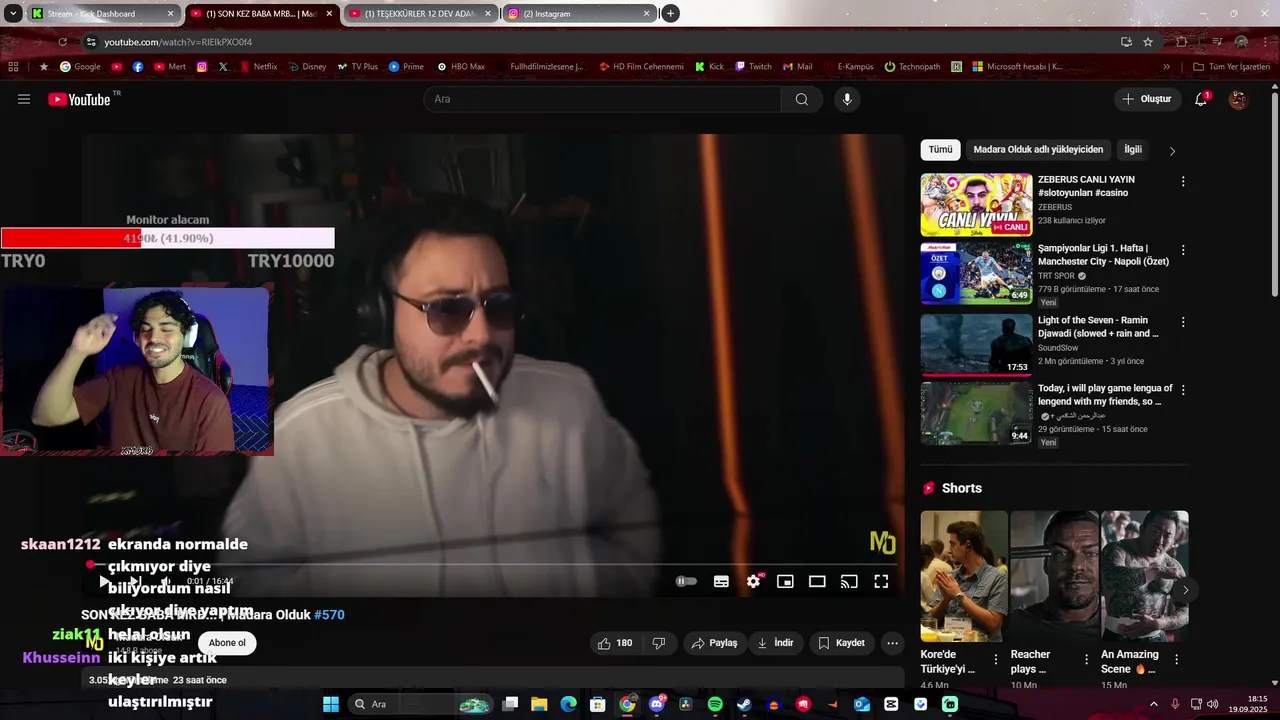Select the Tümü filter chip
Viewport: 1280px width, 720px height.
(940, 150)
